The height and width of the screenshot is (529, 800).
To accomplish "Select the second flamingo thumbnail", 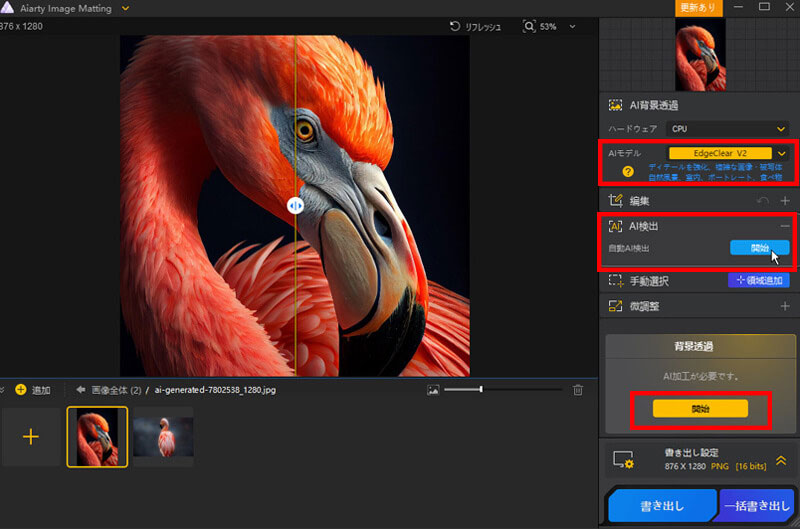I will tap(163, 436).
